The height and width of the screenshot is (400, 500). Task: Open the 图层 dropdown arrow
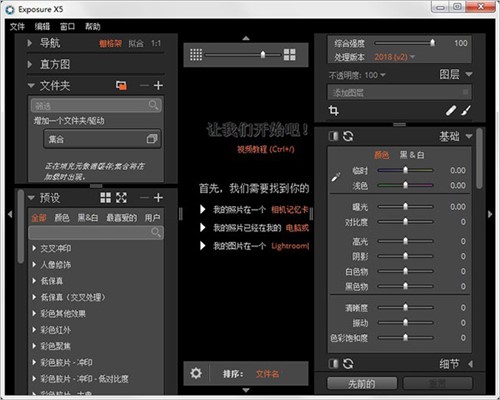click(469, 74)
